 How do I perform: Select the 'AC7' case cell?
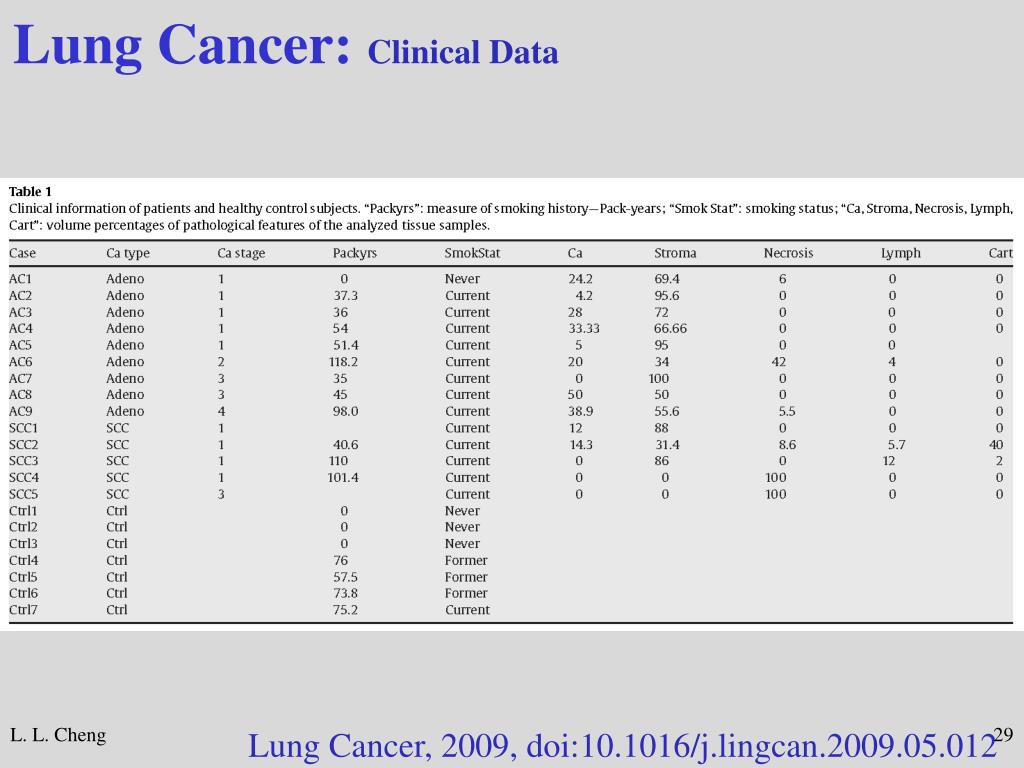click(20, 379)
